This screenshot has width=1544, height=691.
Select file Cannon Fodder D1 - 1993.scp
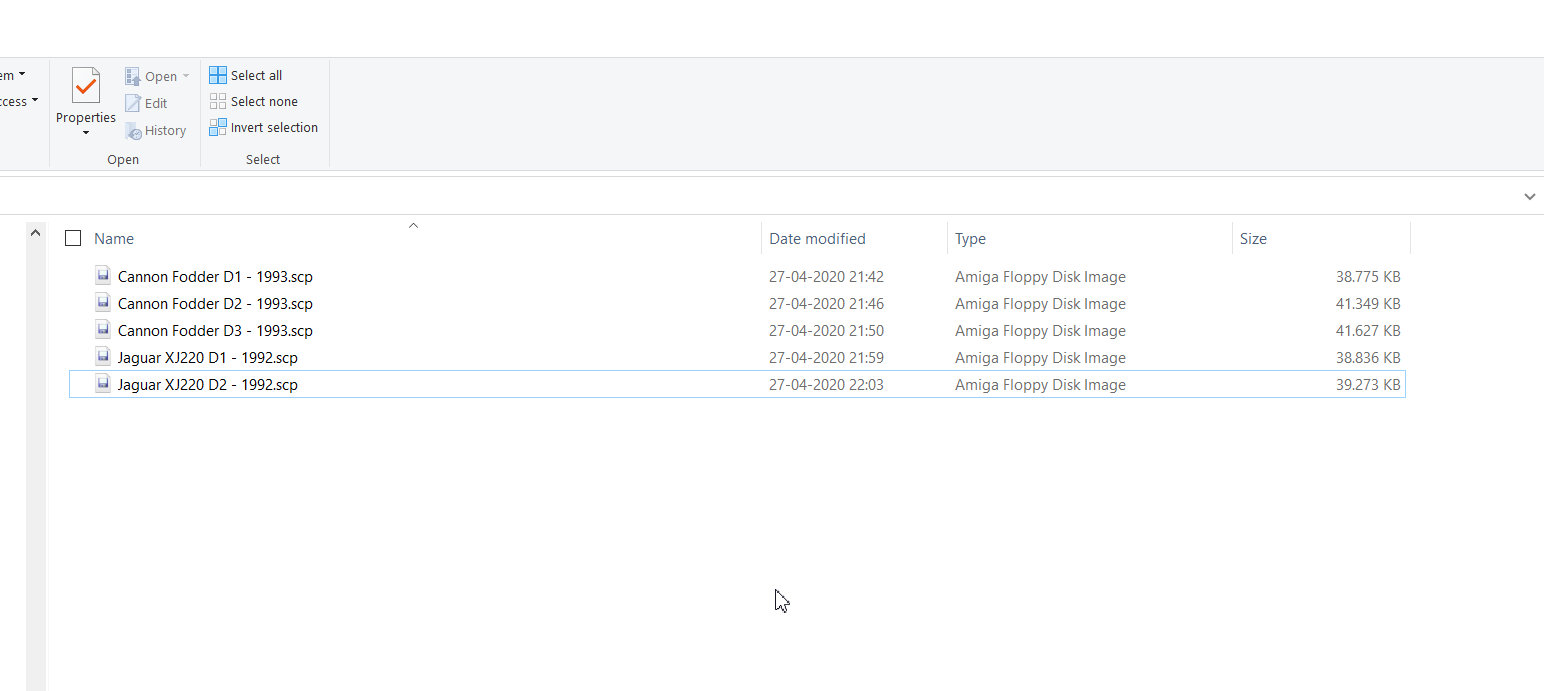click(215, 277)
